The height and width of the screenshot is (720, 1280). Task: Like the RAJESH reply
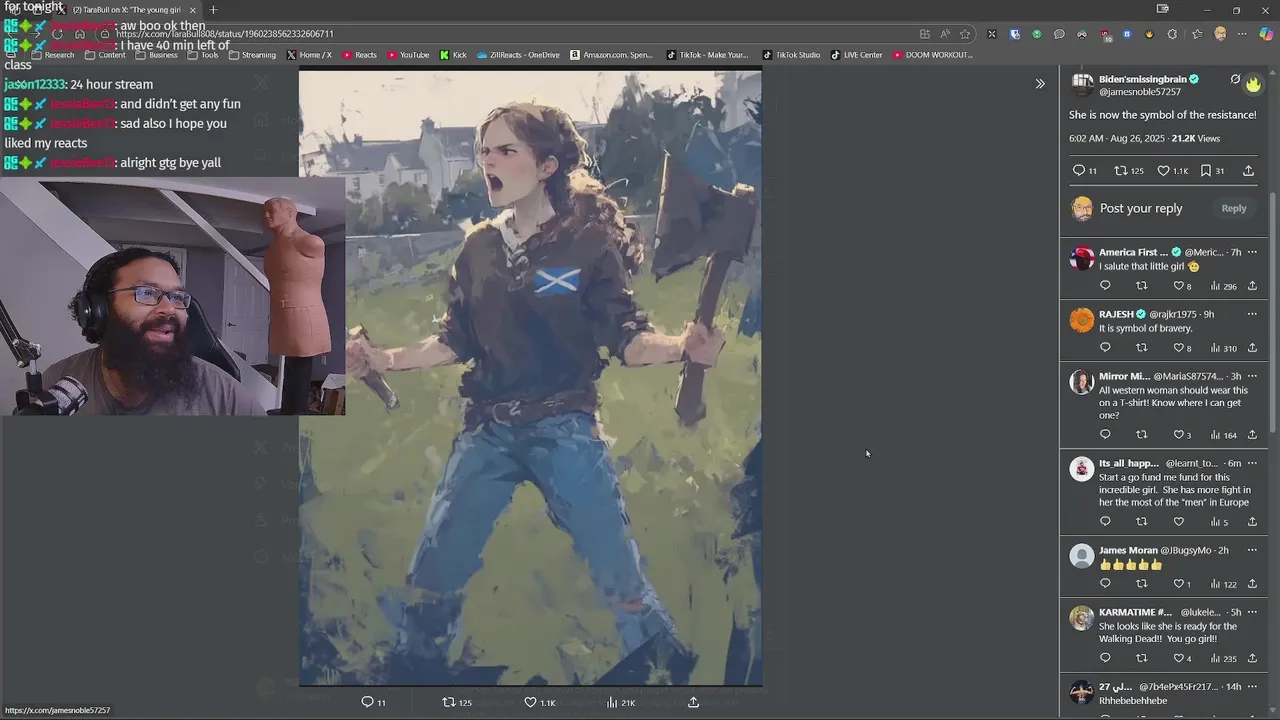tap(1182, 348)
